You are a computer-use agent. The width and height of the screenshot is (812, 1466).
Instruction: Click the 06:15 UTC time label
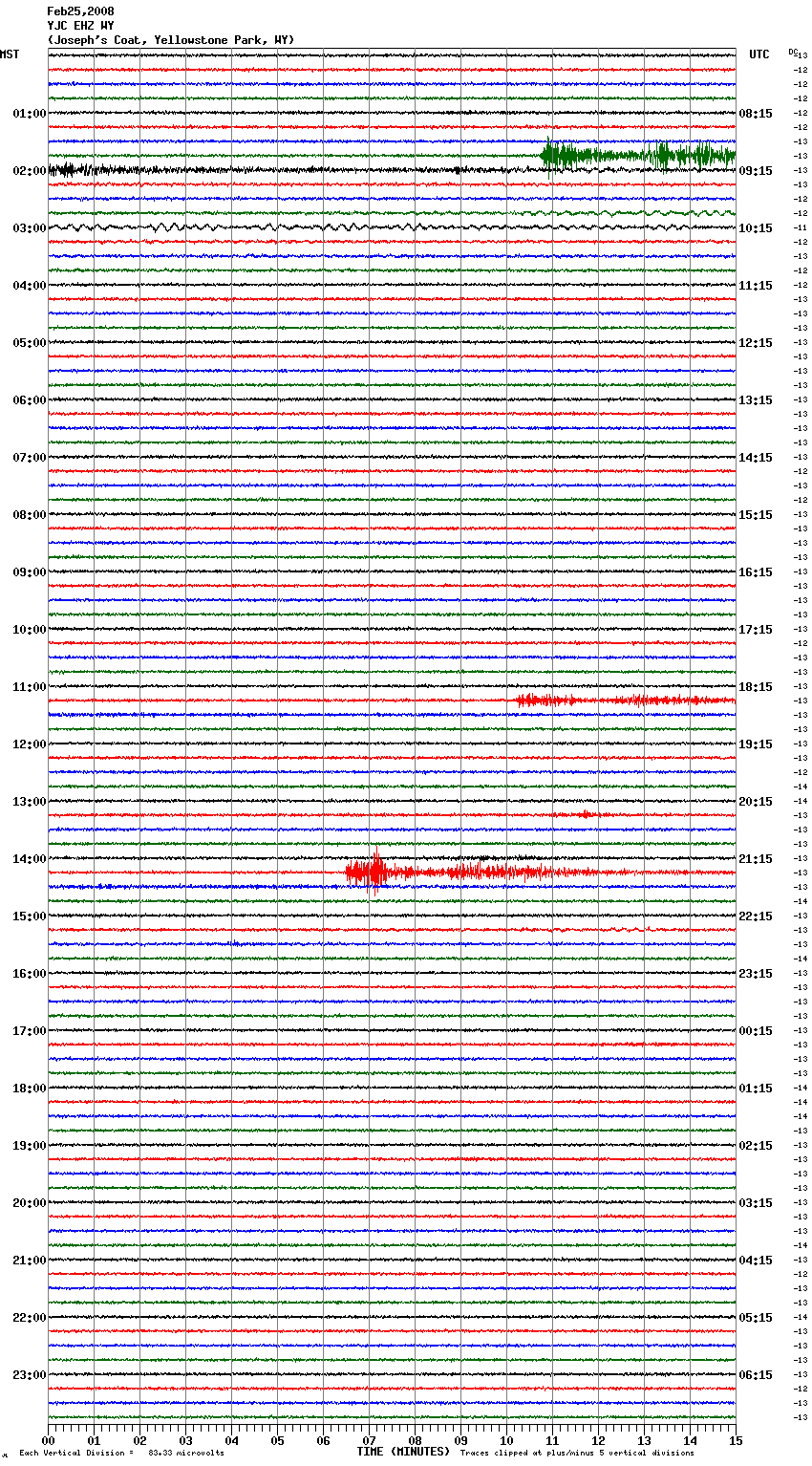click(x=756, y=1375)
